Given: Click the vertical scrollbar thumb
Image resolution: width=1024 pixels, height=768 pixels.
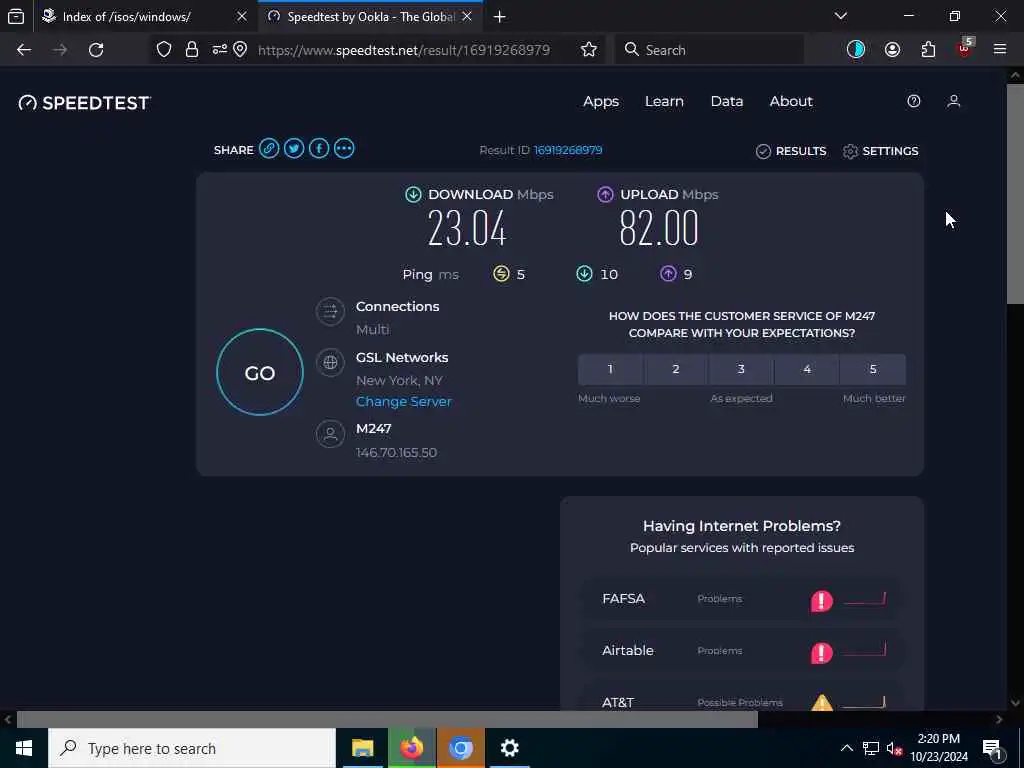Looking at the screenshot, I should click(x=1016, y=193).
